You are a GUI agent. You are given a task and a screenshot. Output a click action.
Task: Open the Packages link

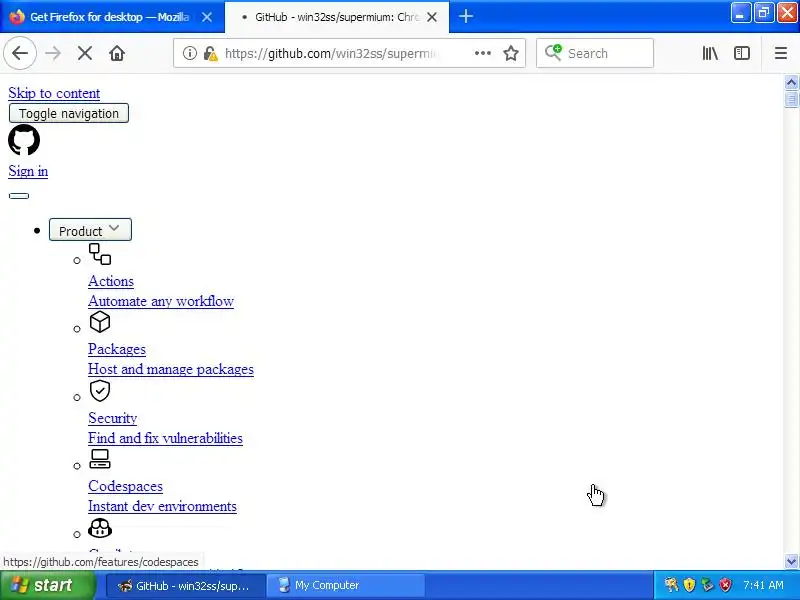click(x=117, y=349)
